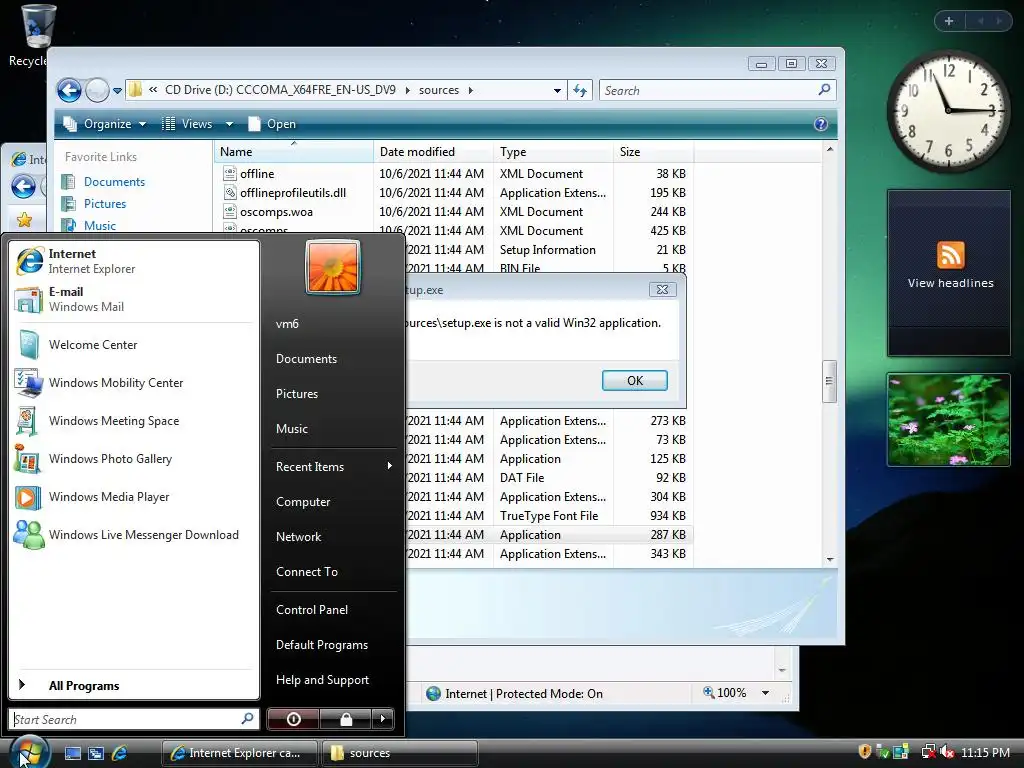This screenshot has height=768, width=1024.
Task: Open Pictures favorite link in Explorer
Action: coord(104,204)
